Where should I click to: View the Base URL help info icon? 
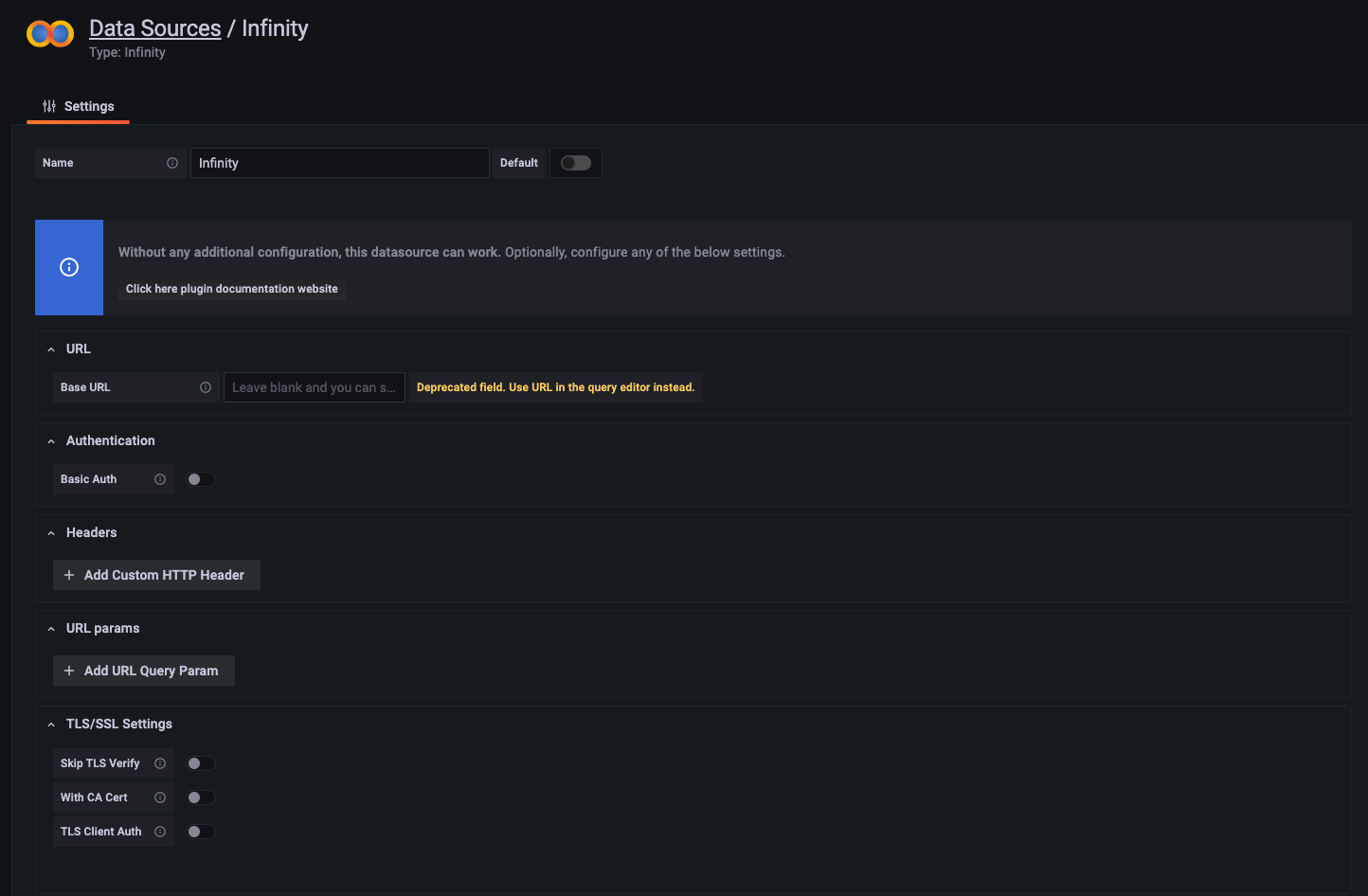point(206,386)
